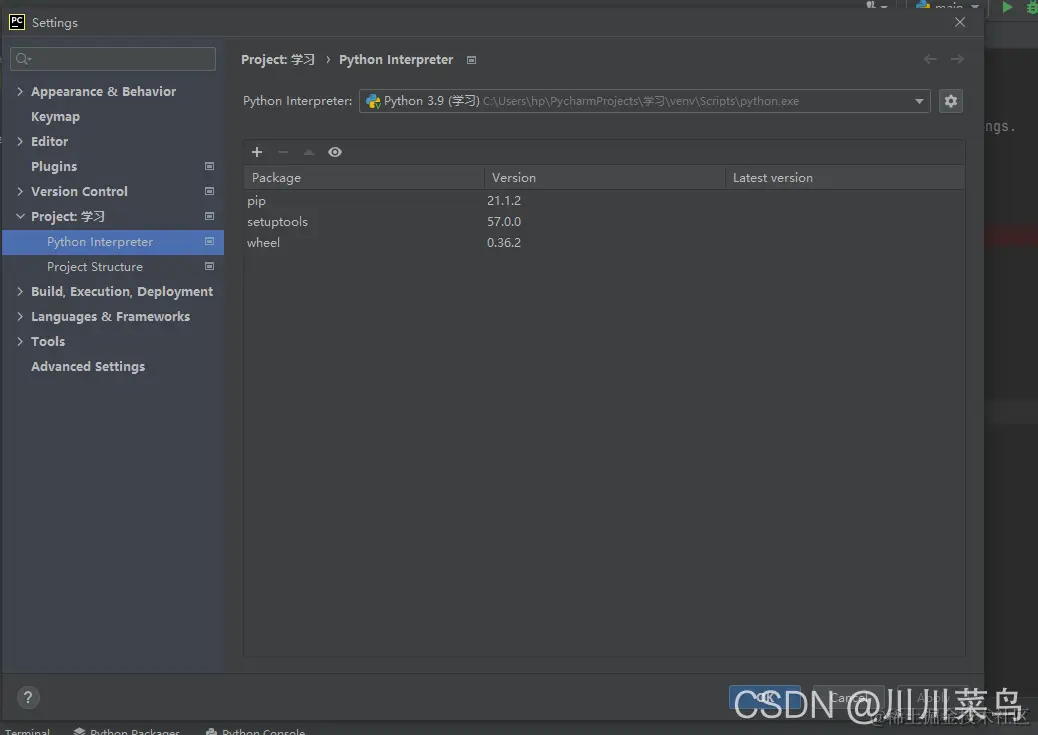This screenshot has height=735, width=1038.
Task: Click project-level icon beside Project: 学习
Action: point(209,217)
